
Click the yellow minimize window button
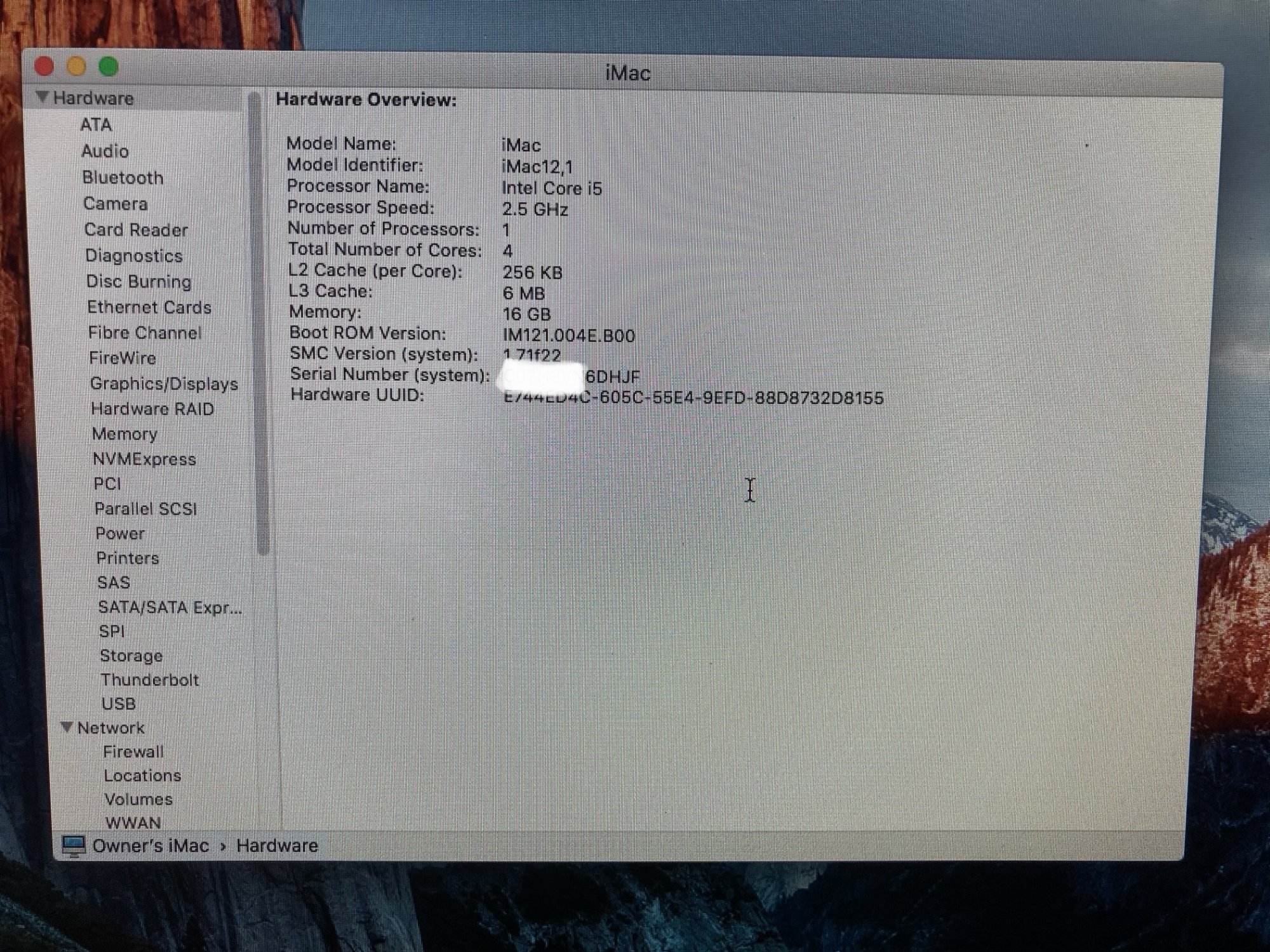click(76, 66)
